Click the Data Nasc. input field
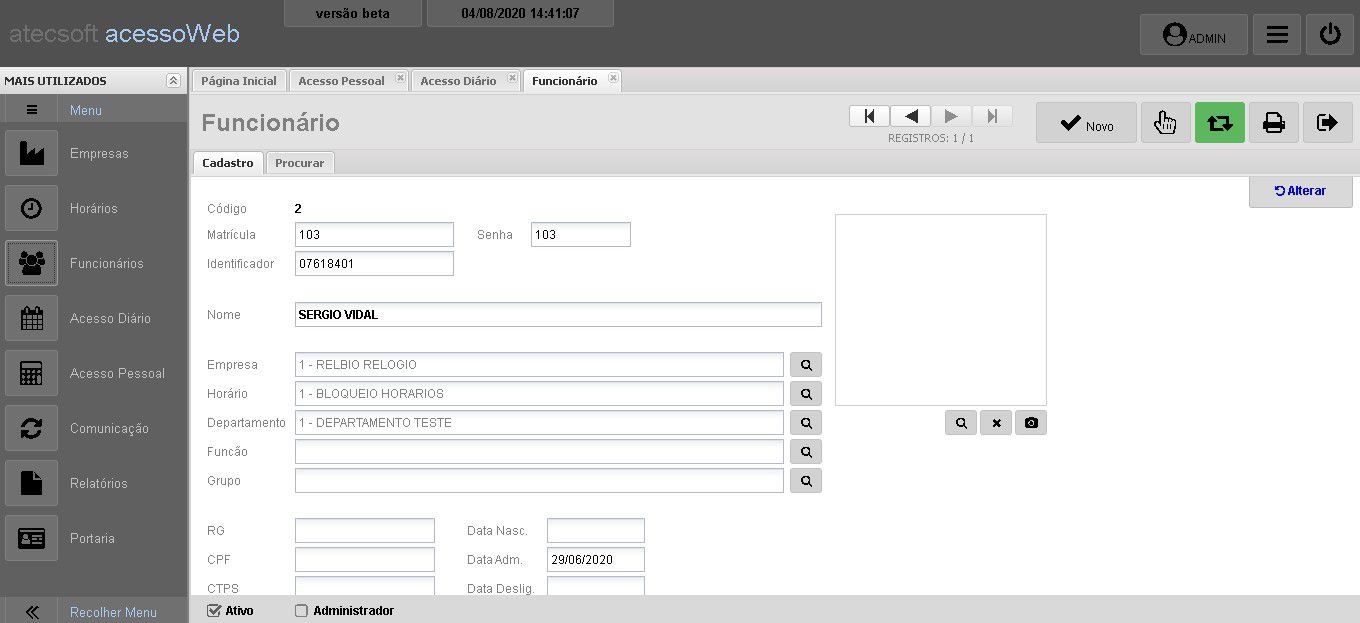The image size is (1360, 623). pos(596,531)
